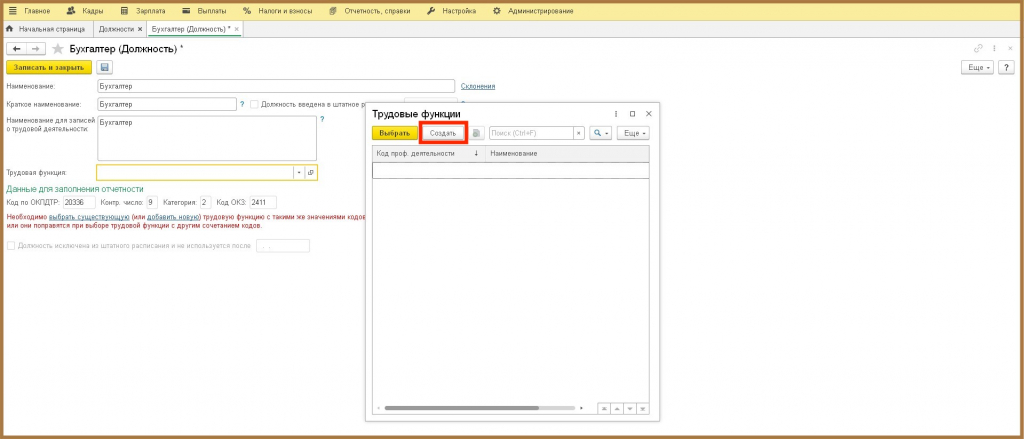Go forward with right arrow button

pyautogui.click(x=37, y=49)
